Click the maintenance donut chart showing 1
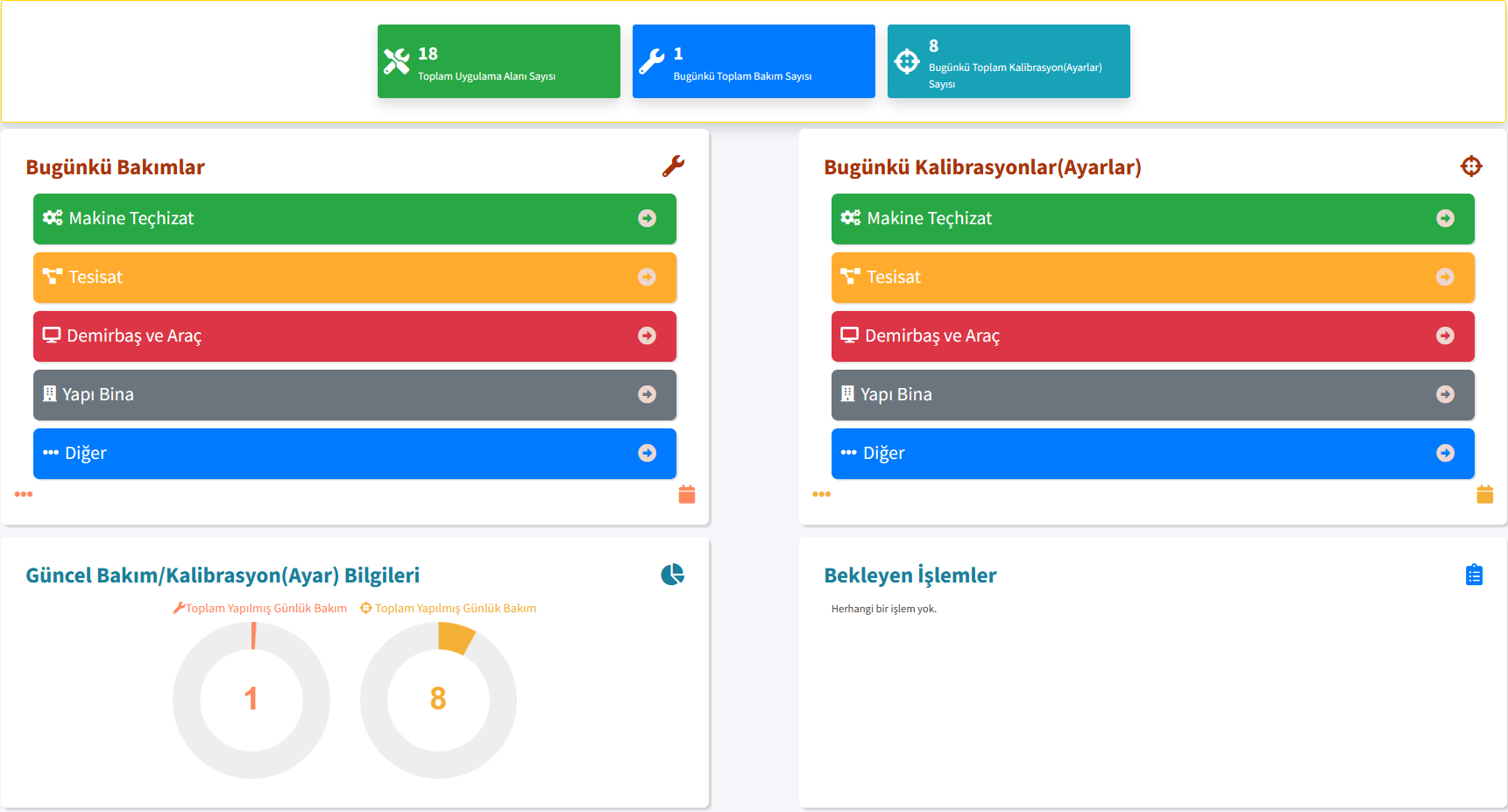Viewport: 1508px width, 812px height. click(x=251, y=700)
